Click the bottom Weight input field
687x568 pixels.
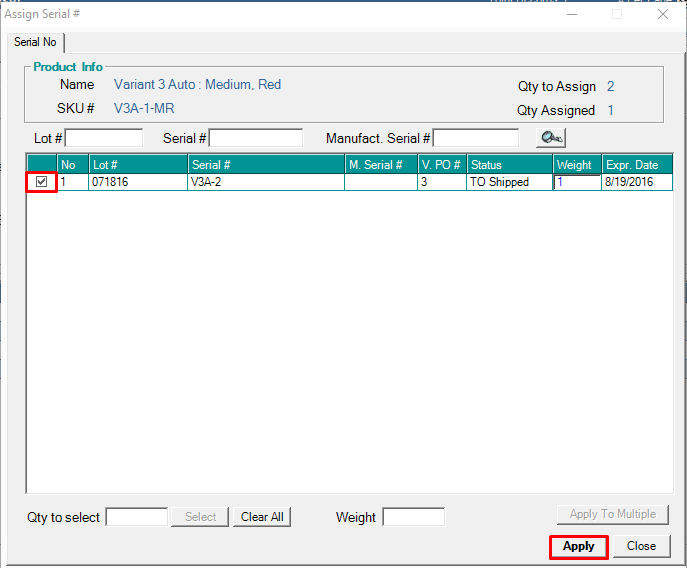[x=413, y=517]
